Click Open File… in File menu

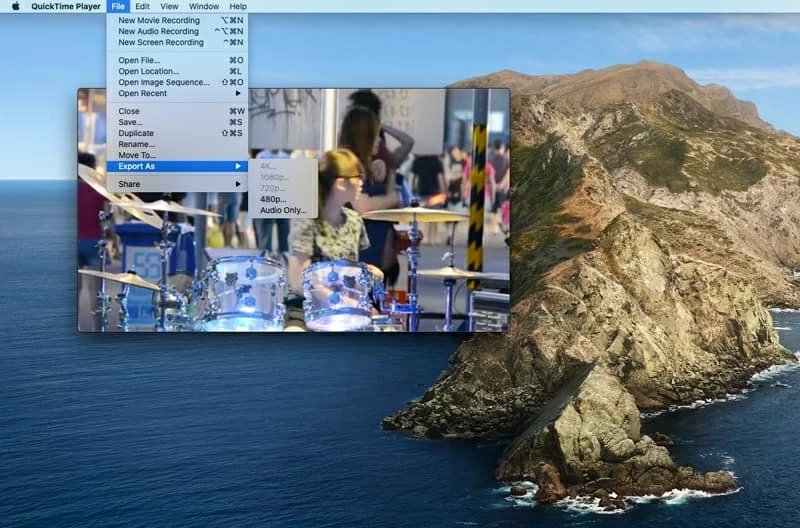(139, 60)
